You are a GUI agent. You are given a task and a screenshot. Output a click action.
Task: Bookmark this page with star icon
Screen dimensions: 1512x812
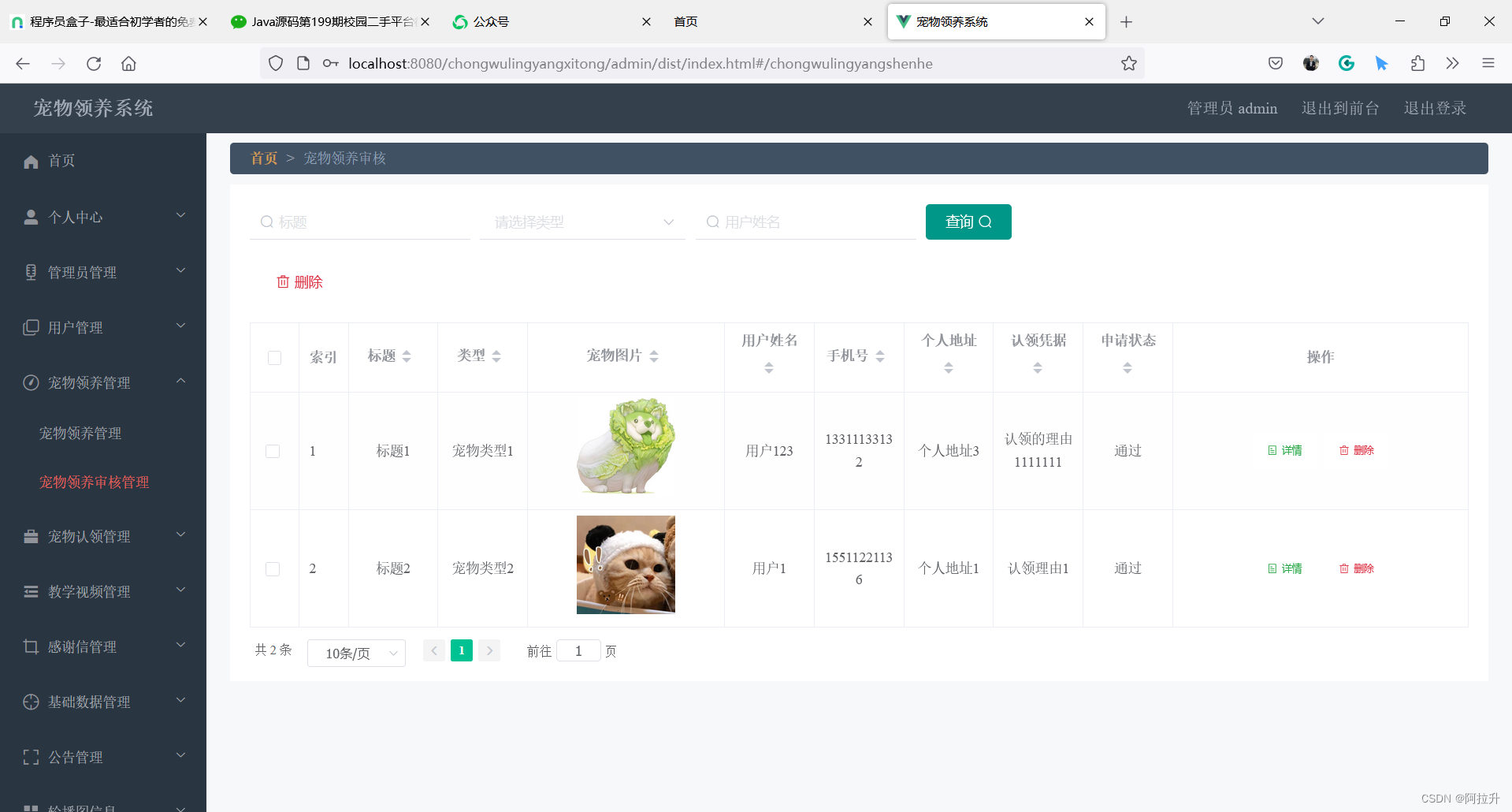[x=1129, y=64]
